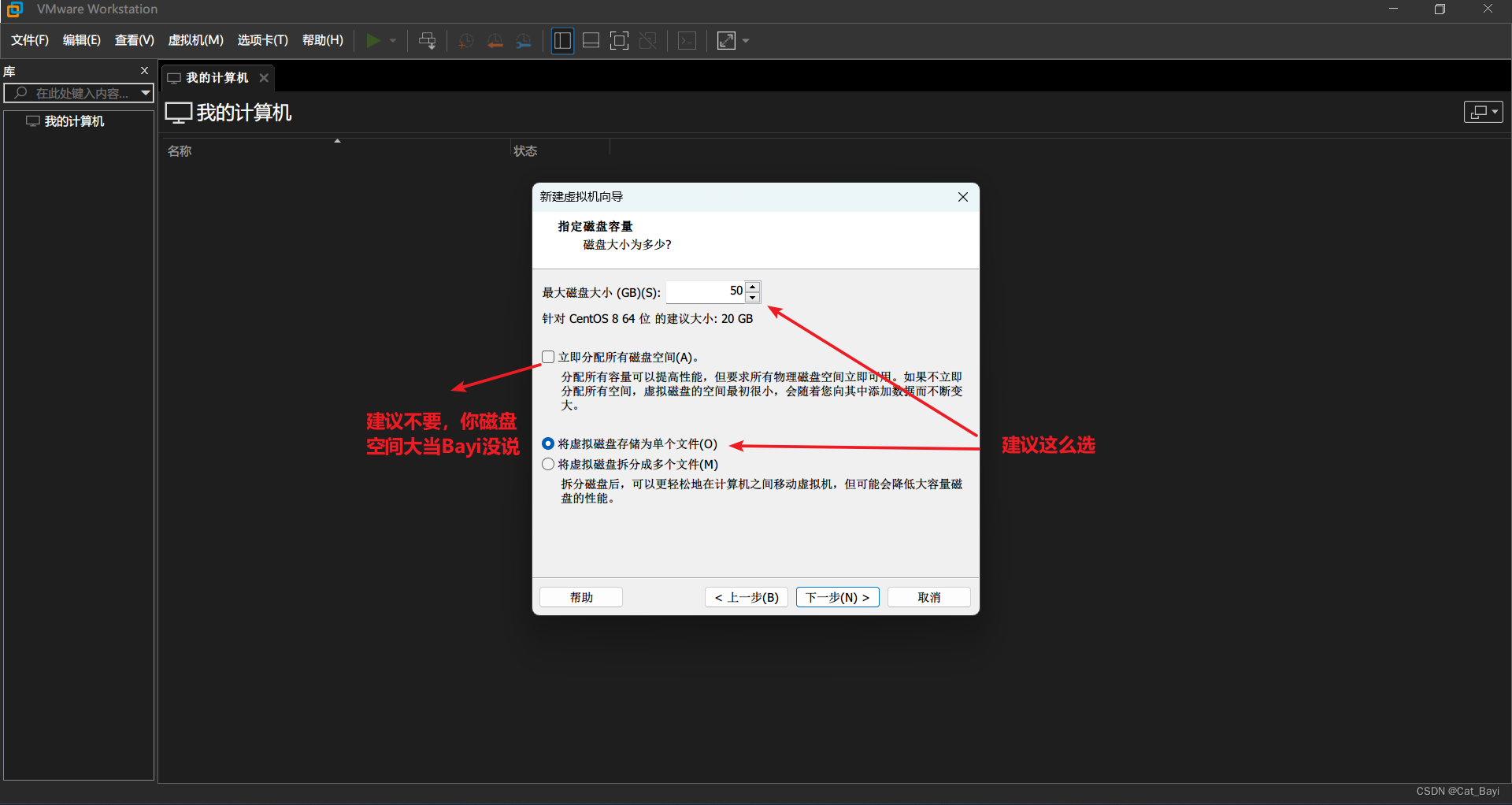Expand the library search dropdown arrow
The height and width of the screenshot is (805, 1512).
pyautogui.click(x=146, y=93)
